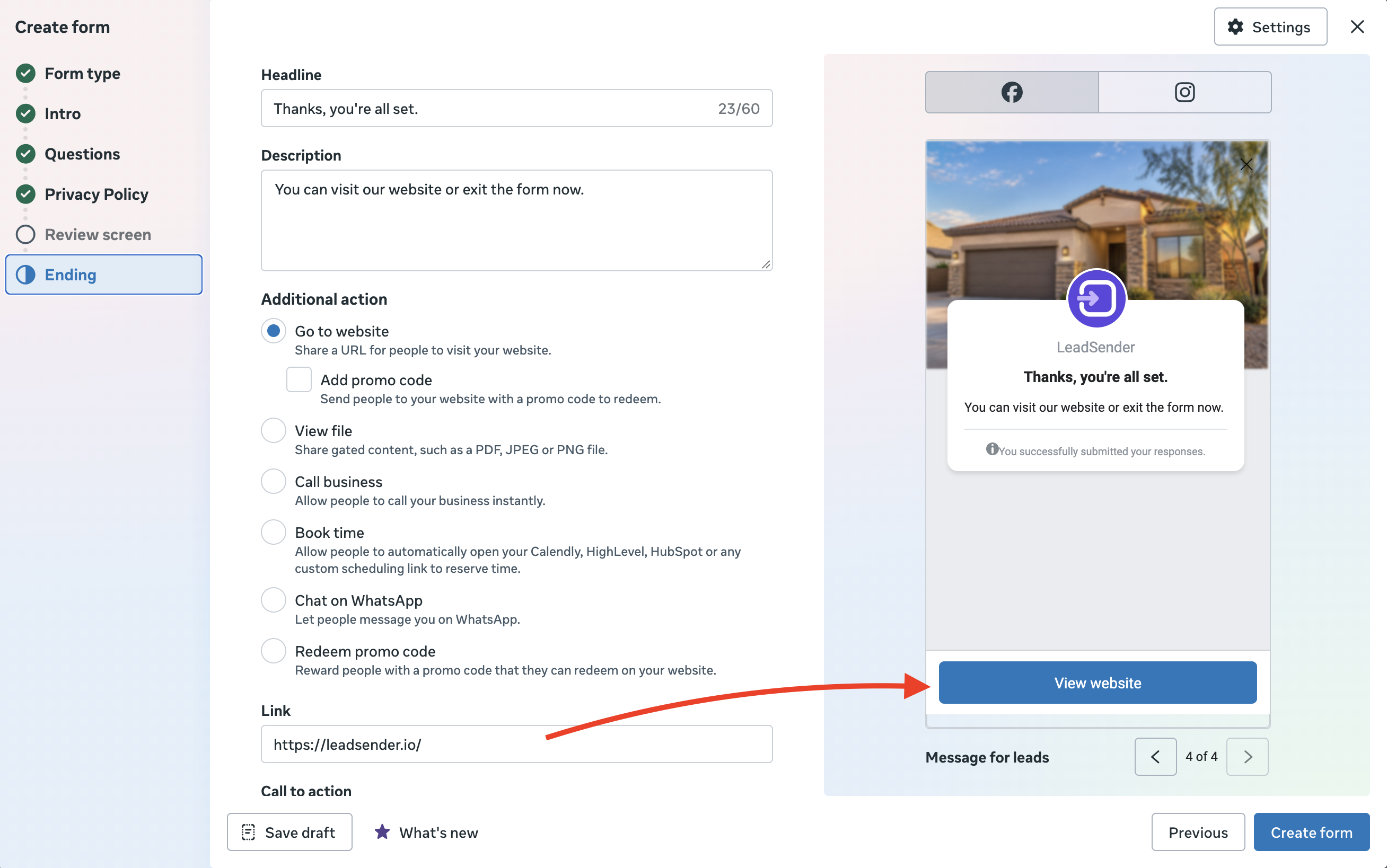Screen dimensions: 1387x868
Task: Open What's new link
Action: [x=426, y=832]
